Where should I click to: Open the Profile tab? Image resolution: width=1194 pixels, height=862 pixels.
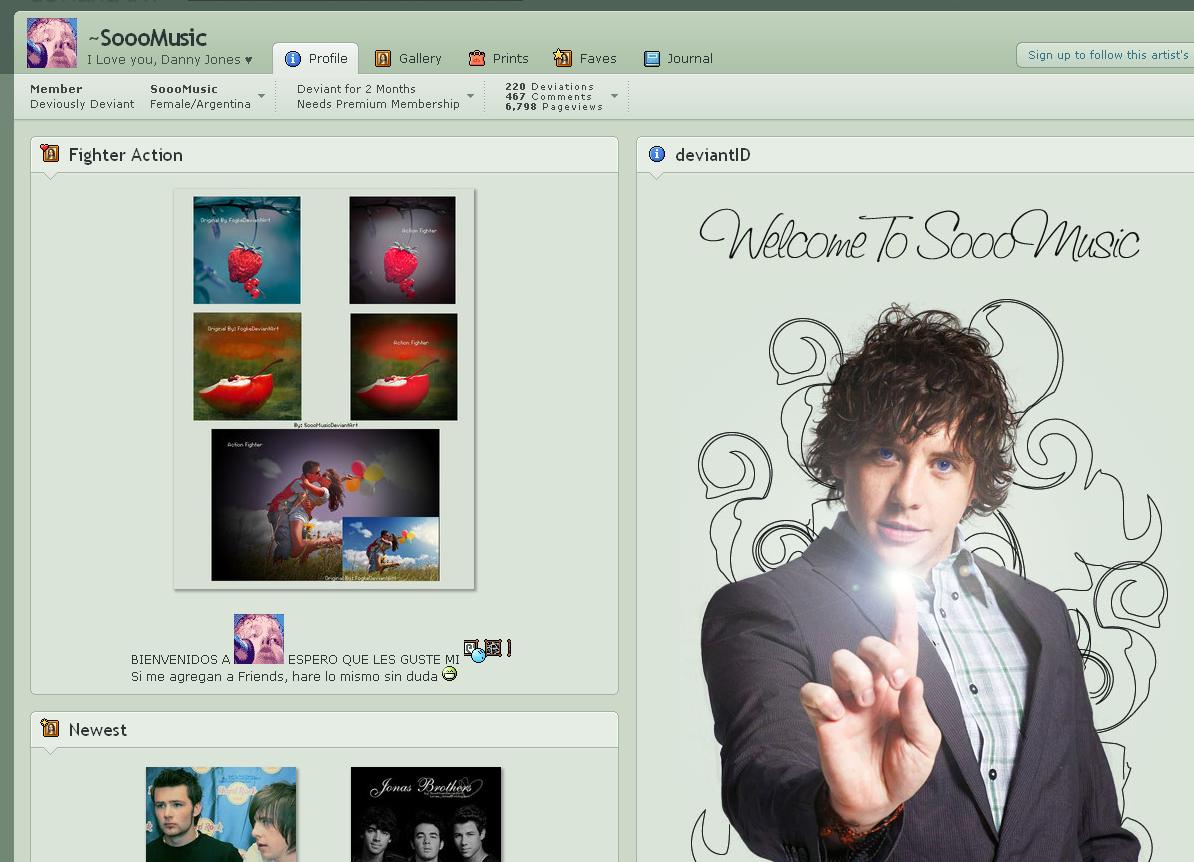315,59
